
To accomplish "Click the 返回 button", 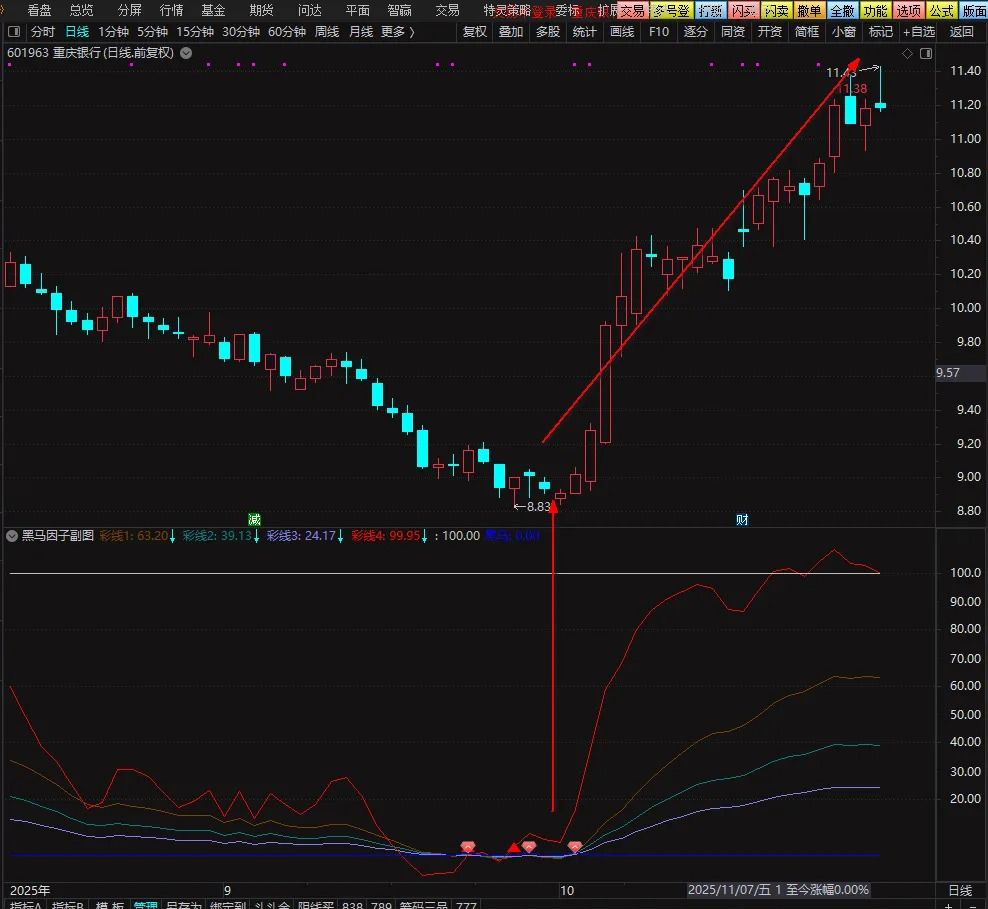I will pos(961,32).
